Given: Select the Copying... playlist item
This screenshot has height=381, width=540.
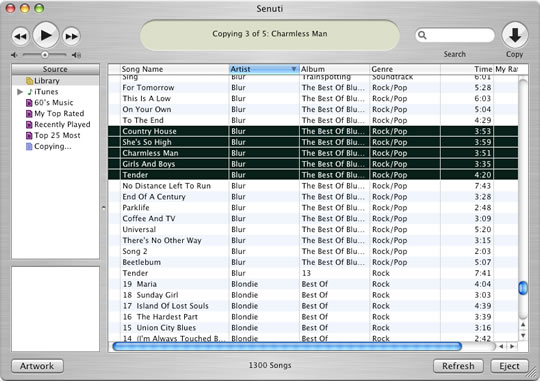Looking at the screenshot, I should click(x=53, y=146).
